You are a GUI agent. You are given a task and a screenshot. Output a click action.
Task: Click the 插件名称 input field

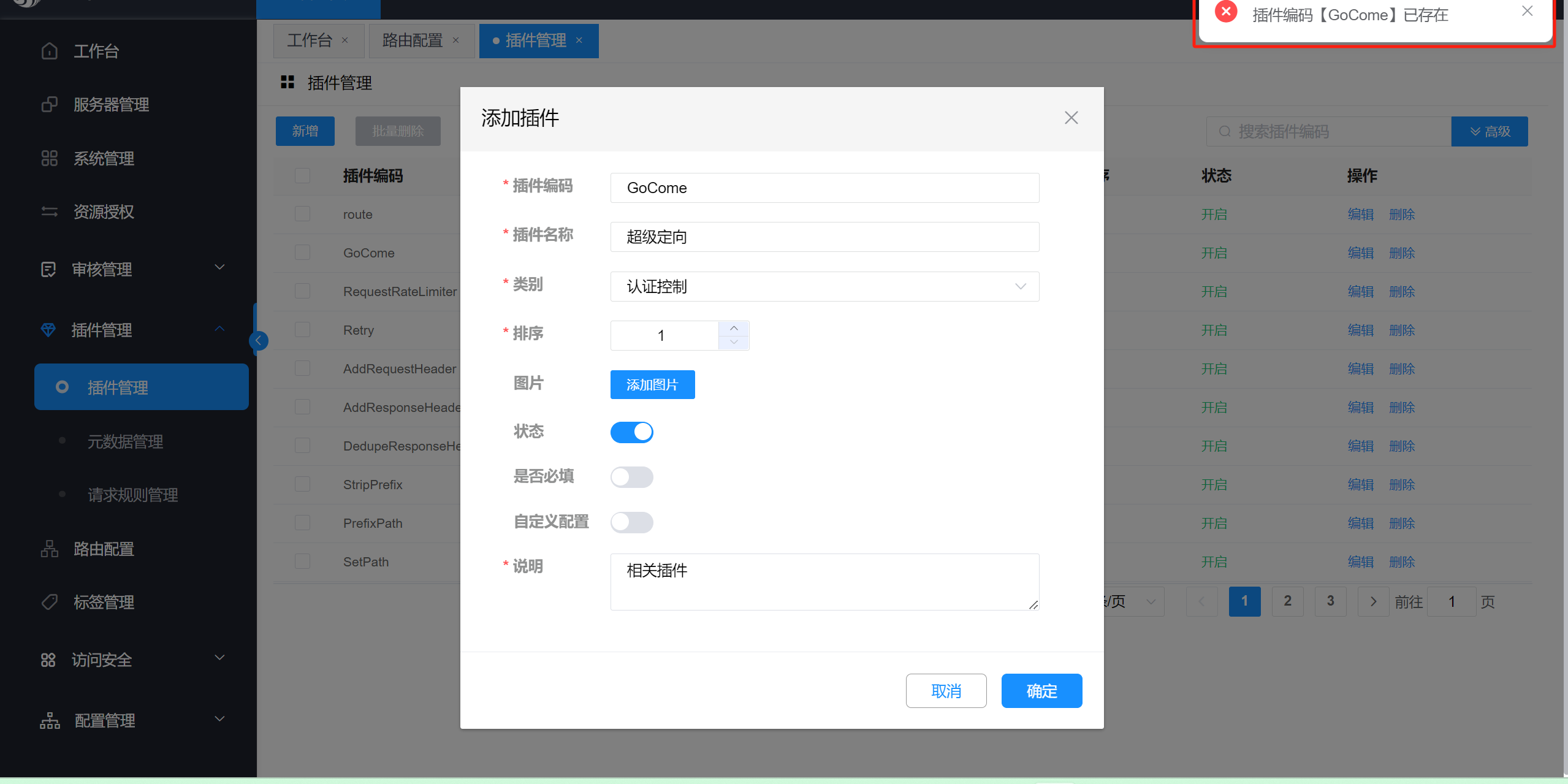coord(824,237)
